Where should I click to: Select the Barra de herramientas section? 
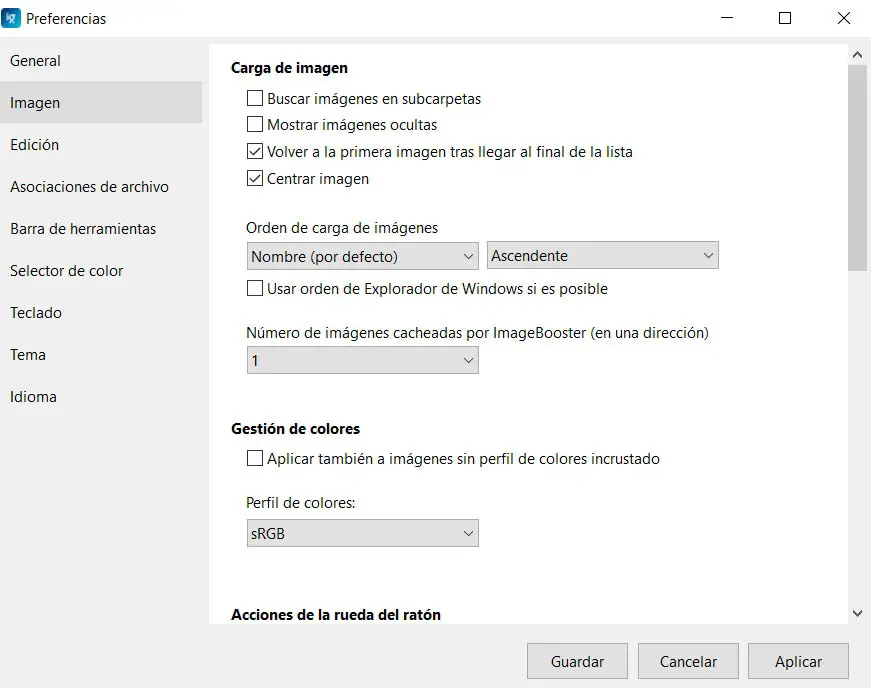point(83,229)
